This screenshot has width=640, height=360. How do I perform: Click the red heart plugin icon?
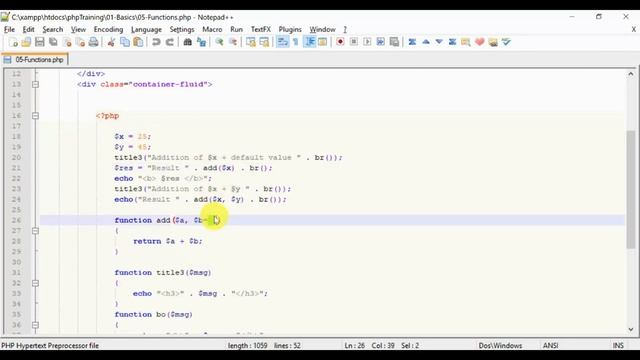480,42
